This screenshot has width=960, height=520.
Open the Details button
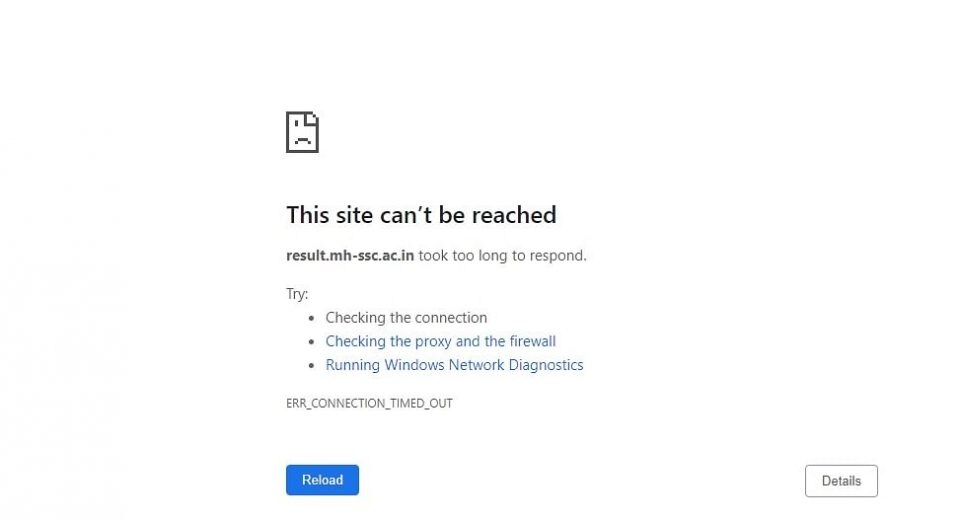pyautogui.click(x=841, y=481)
